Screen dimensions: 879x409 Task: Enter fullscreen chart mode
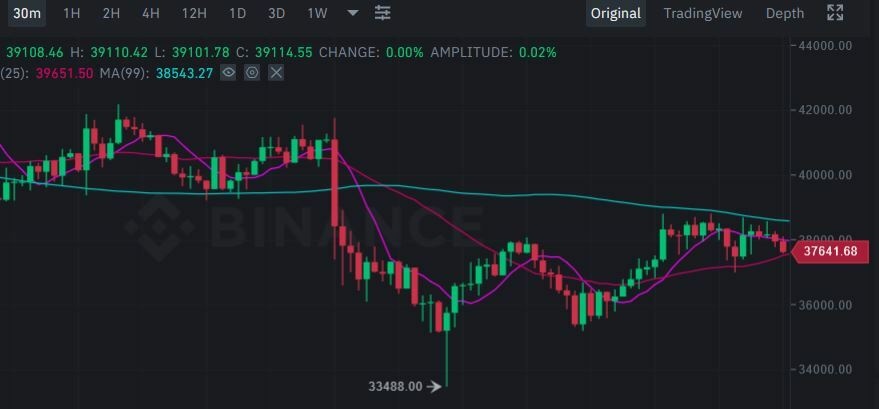coord(835,13)
